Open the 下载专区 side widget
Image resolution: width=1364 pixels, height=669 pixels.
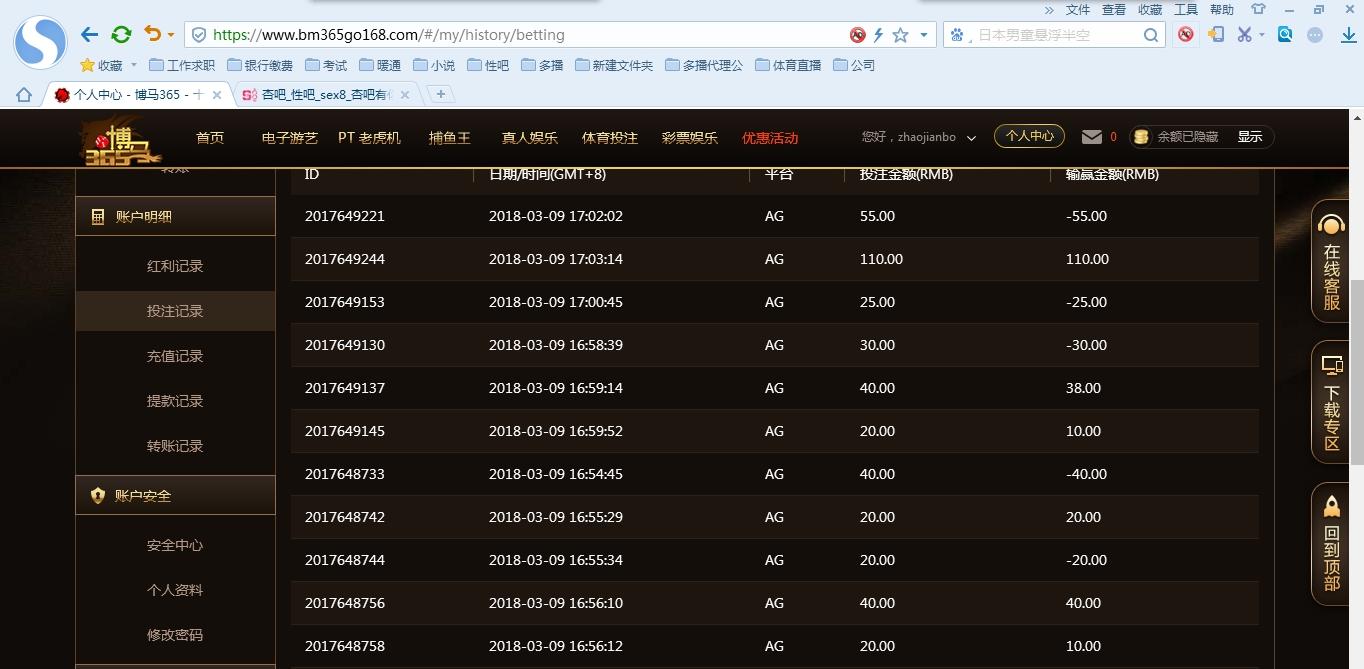pos(1331,402)
